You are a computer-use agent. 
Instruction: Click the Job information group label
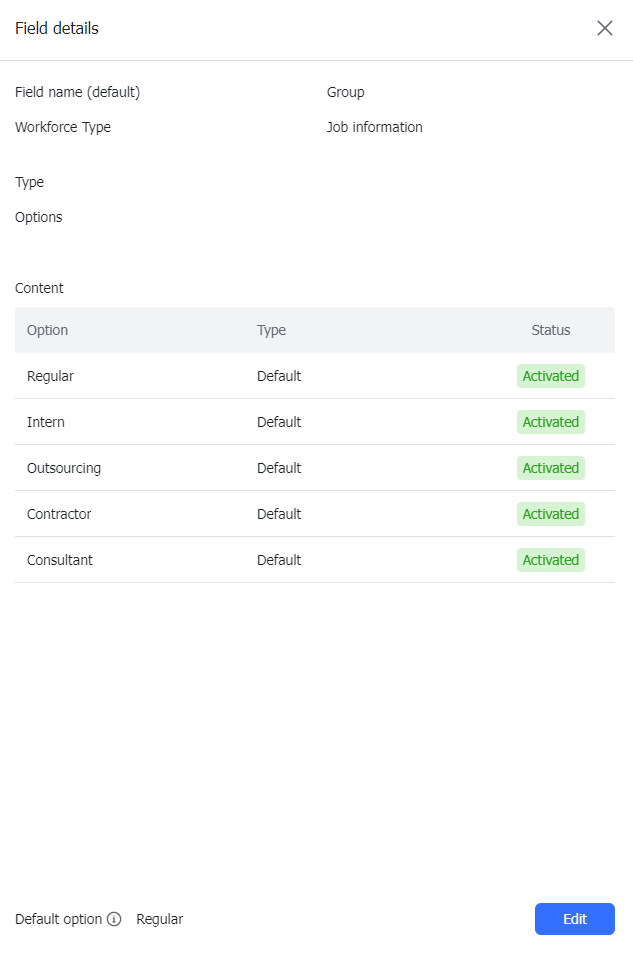374,127
